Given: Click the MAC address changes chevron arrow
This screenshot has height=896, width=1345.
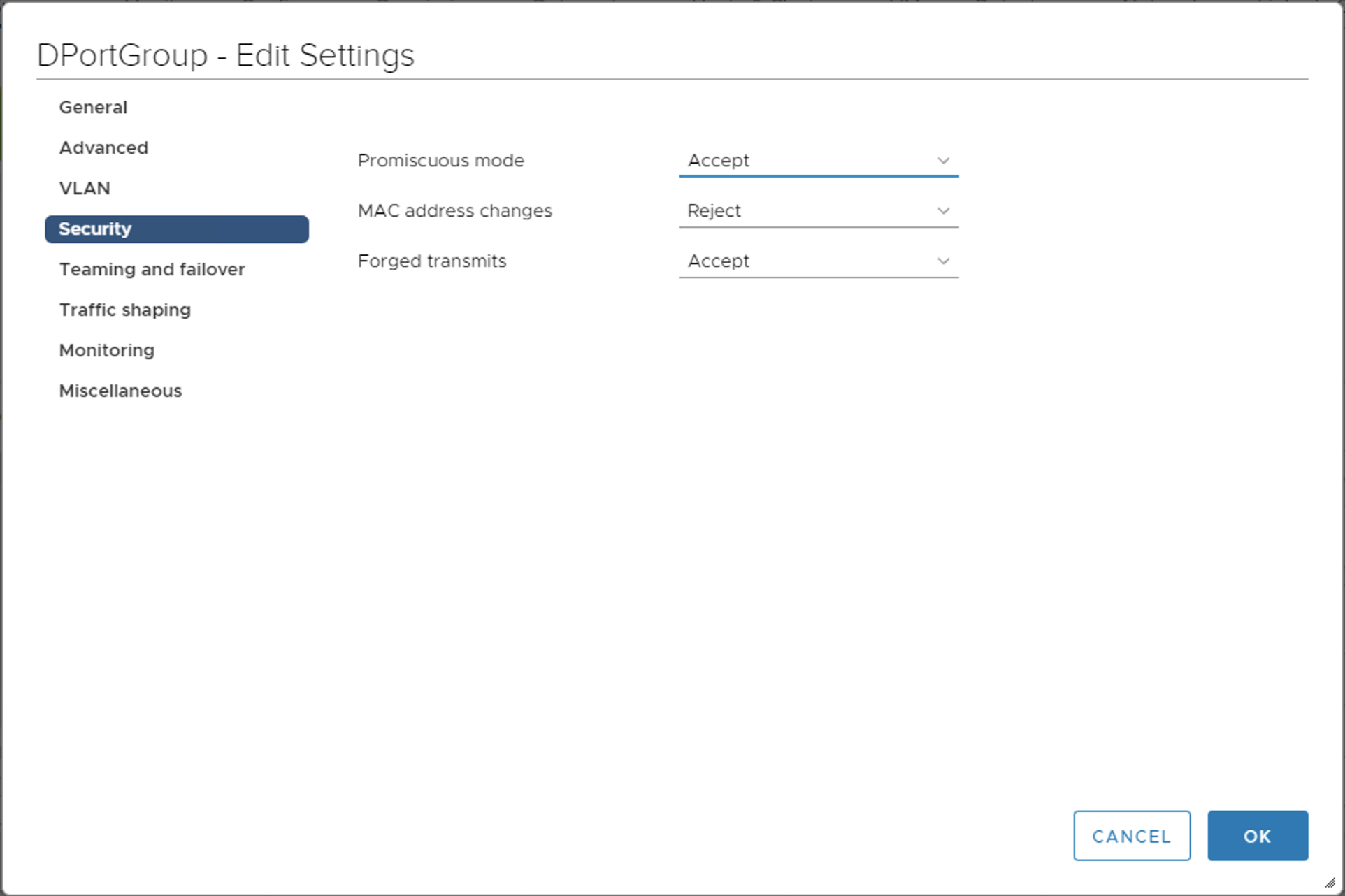Looking at the screenshot, I should point(944,210).
